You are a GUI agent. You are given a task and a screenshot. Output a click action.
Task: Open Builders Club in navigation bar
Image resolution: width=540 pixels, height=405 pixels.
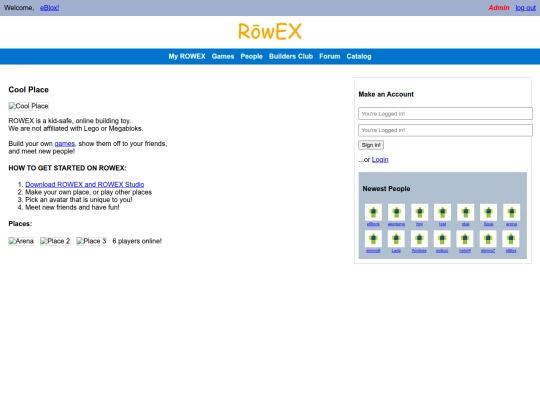[x=291, y=56]
